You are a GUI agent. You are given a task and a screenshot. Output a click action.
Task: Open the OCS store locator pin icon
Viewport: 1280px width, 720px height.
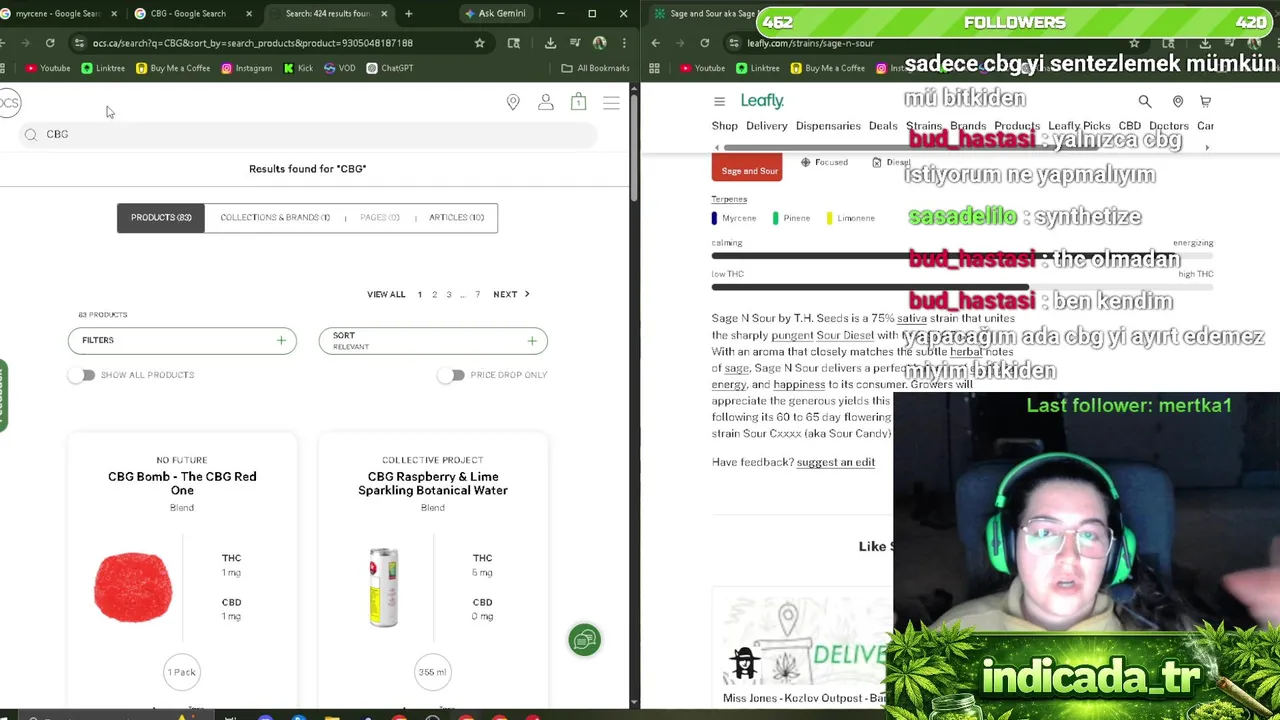click(513, 102)
